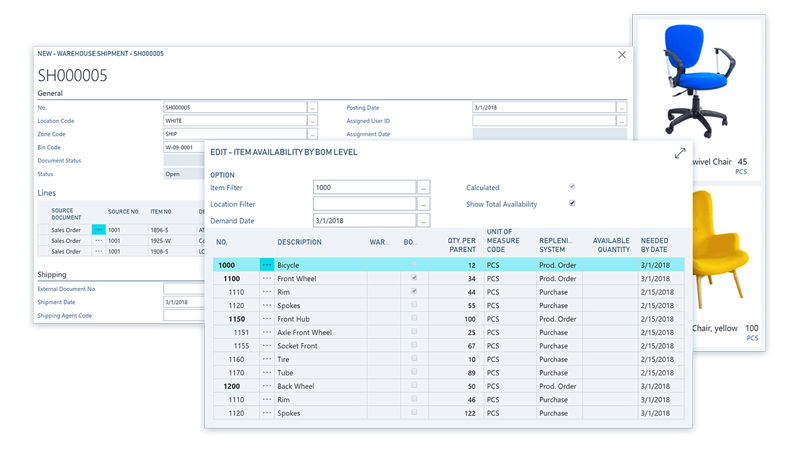Expand the Item Availability dialog to full screen
The image size is (800, 450).
tap(680, 153)
